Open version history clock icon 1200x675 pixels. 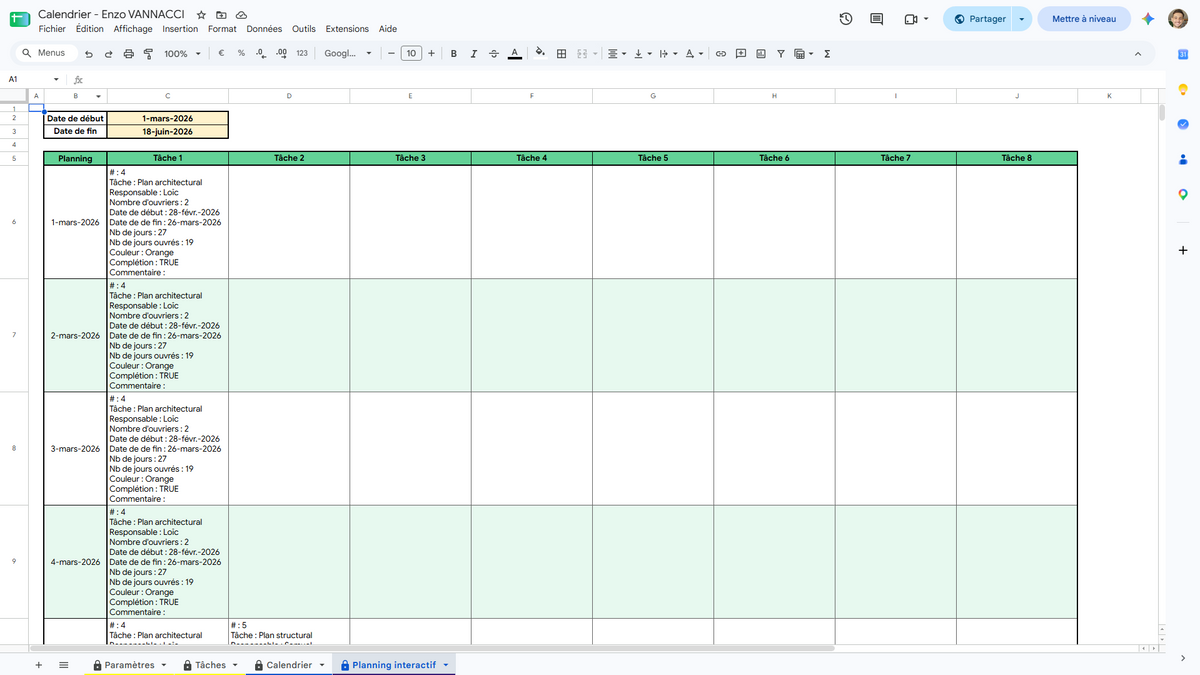tap(846, 19)
